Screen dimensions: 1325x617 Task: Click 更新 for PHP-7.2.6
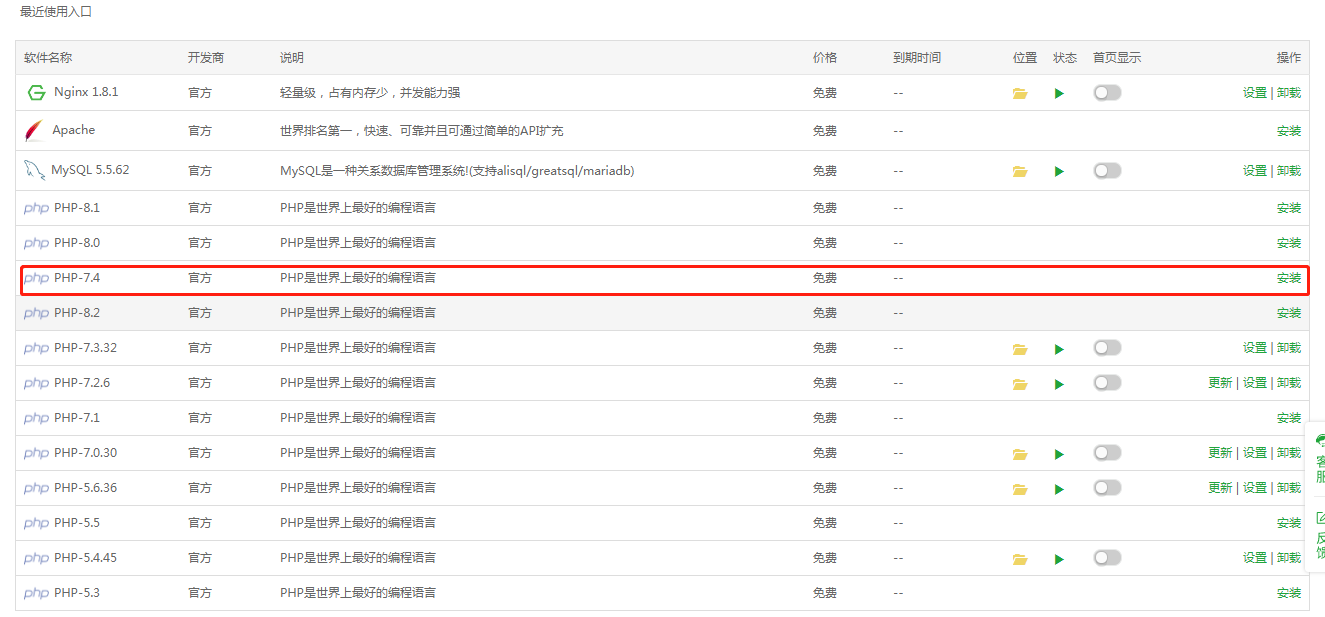pos(1220,383)
